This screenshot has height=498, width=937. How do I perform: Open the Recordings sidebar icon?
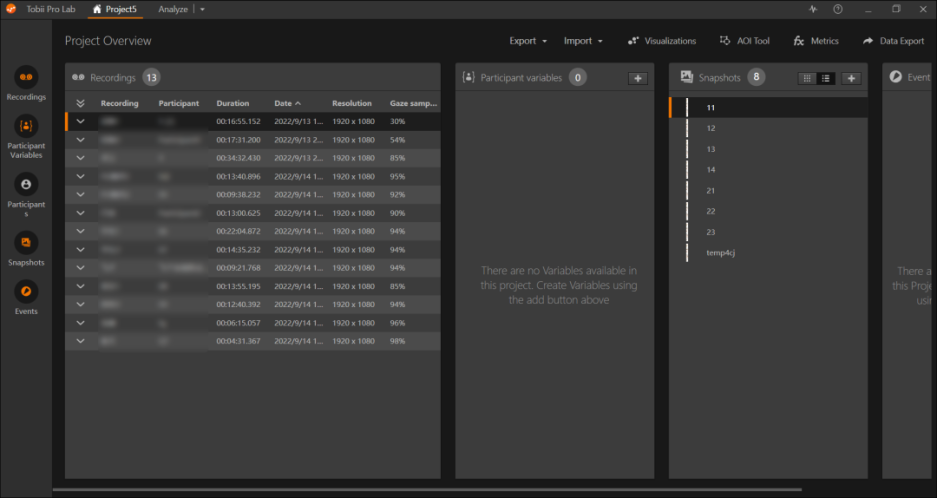click(26, 77)
